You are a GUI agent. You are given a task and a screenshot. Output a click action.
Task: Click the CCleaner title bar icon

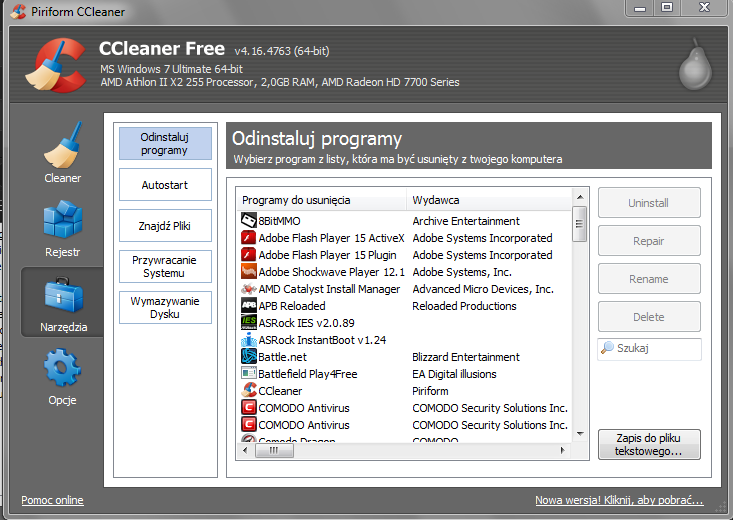(x=18, y=11)
